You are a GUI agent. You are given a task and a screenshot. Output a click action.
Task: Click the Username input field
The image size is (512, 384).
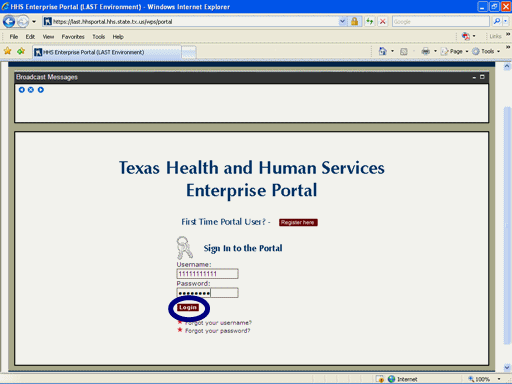[207, 274]
